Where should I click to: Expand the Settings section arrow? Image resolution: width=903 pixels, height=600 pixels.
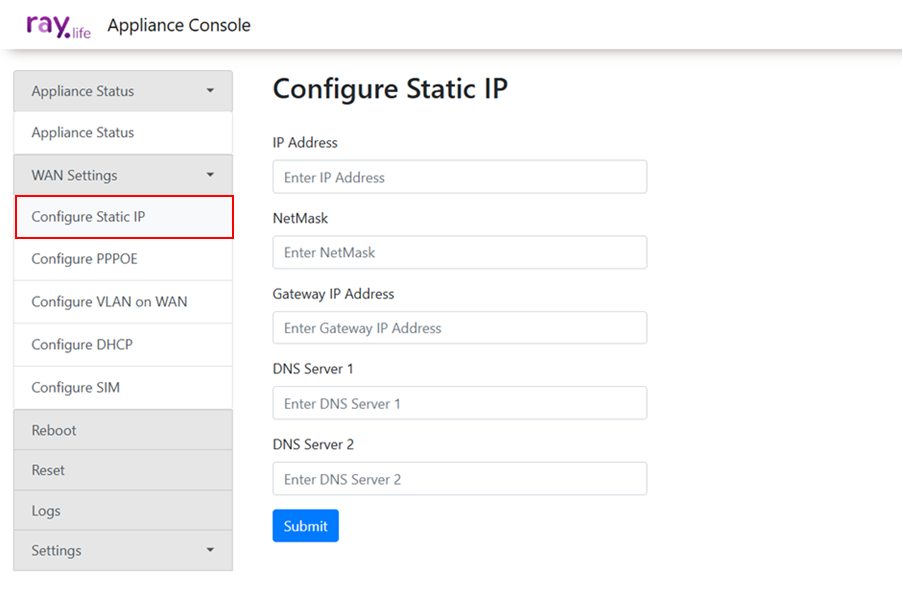pyautogui.click(x=210, y=550)
